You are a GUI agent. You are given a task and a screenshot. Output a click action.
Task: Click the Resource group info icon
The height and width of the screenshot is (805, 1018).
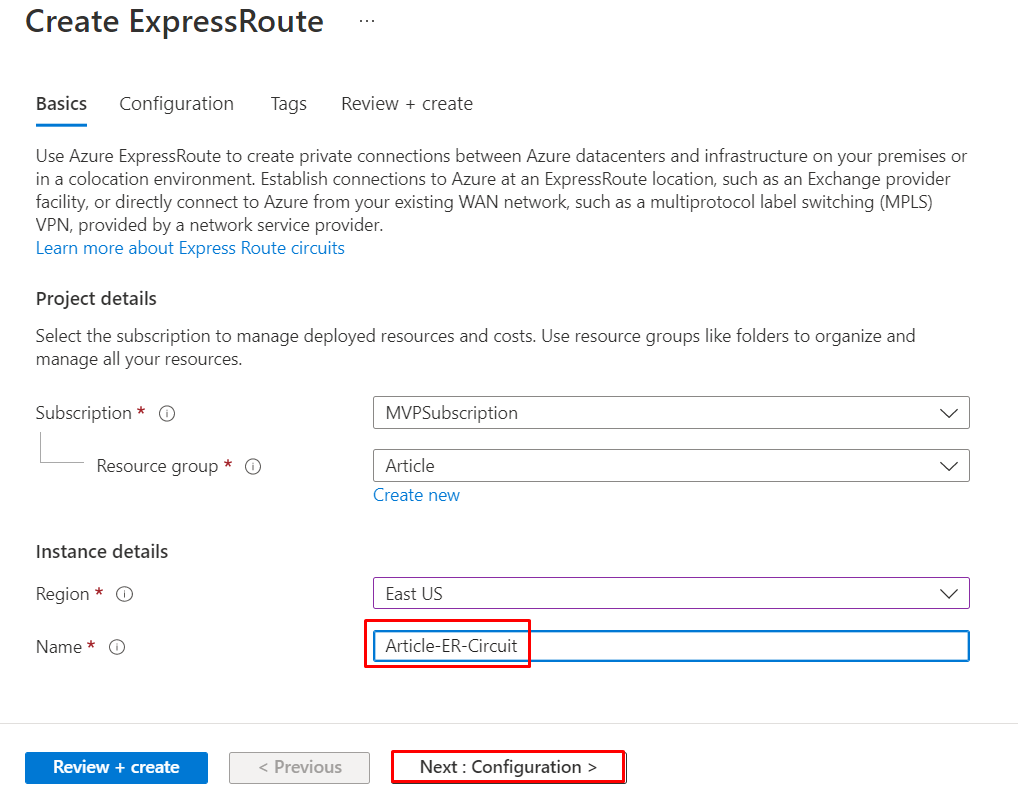pos(253,466)
